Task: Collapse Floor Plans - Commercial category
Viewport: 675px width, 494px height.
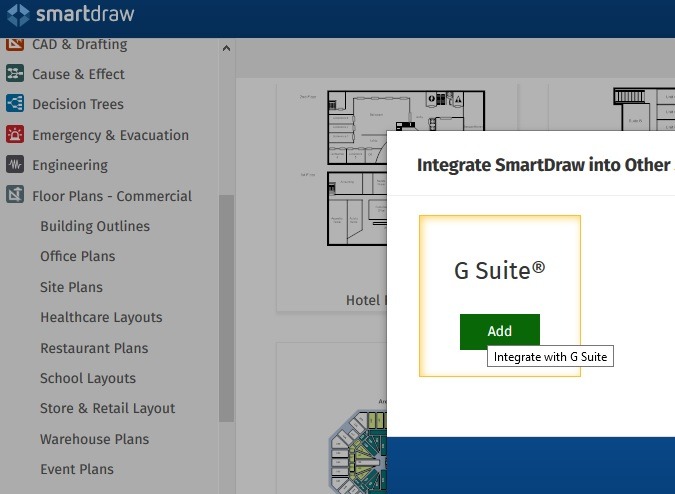Action: 112,196
